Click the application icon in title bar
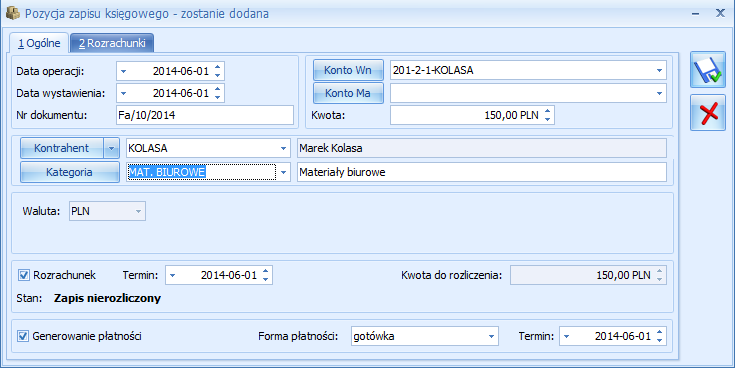Image resolution: width=735 pixels, height=368 pixels. pyautogui.click(x=13, y=13)
